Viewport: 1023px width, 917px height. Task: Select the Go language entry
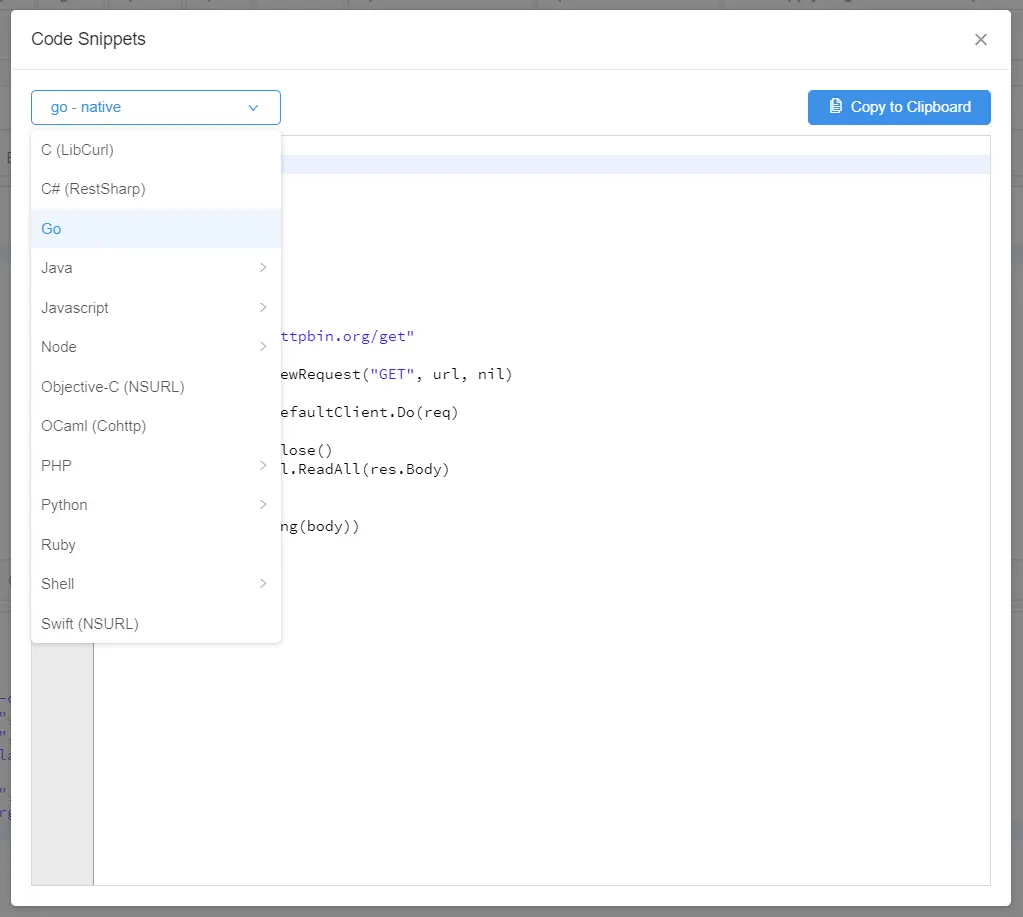coord(52,229)
